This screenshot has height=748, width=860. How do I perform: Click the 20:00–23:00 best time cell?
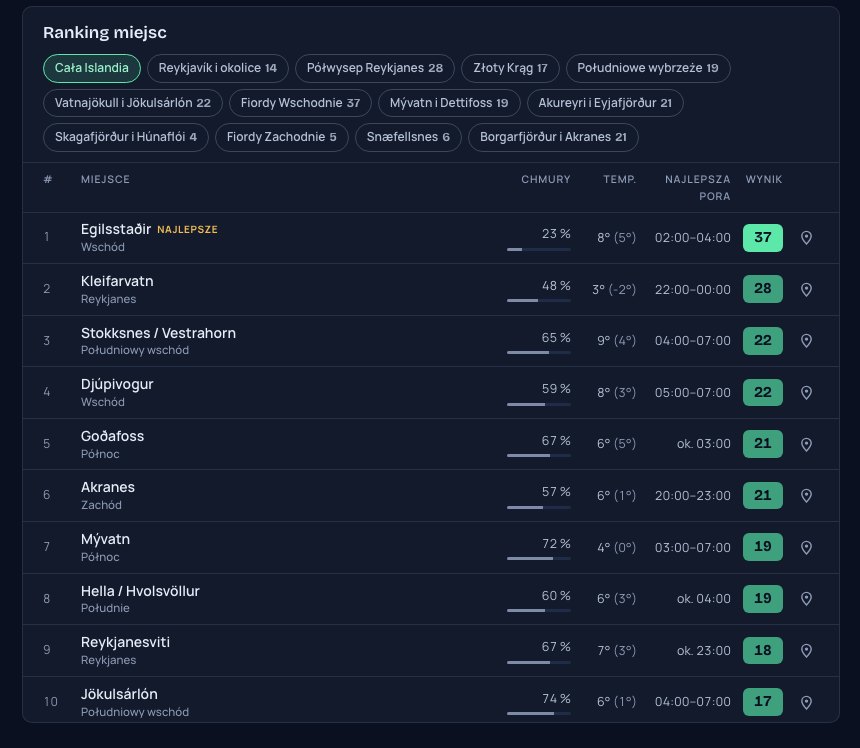tap(692, 495)
